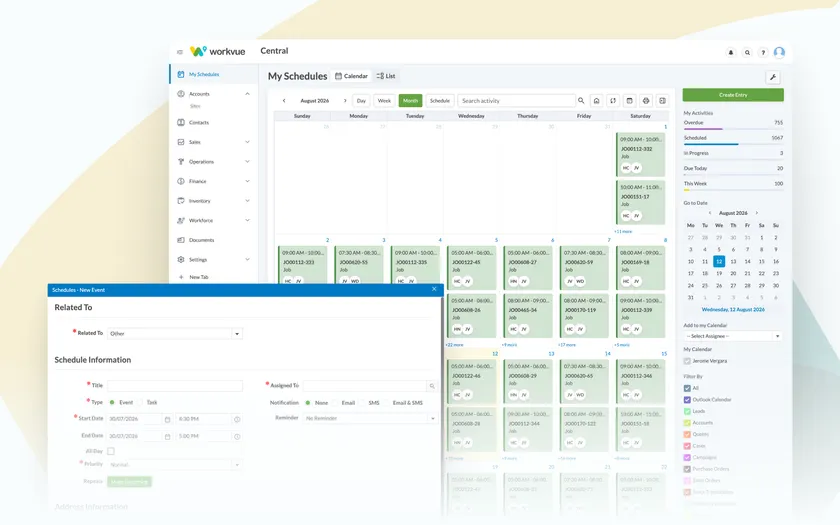Expand the Finance sidebar section
Image resolution: width=840 pixels, height=525 pixels.
(248, 181)
